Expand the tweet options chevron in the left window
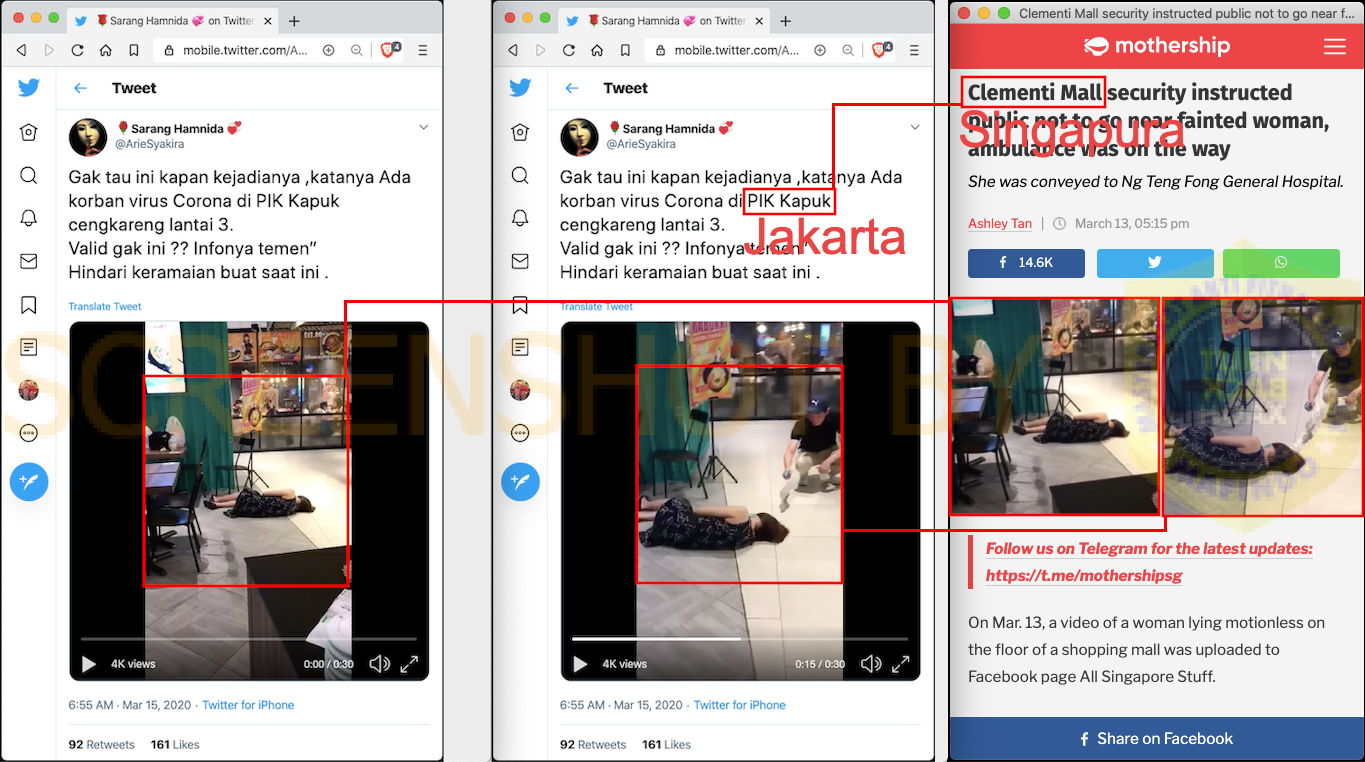This screenshot has width=1365, height=762. coord(423,127)
